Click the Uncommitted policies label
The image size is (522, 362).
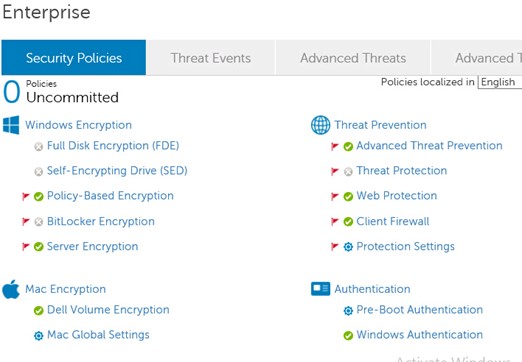point(72,97)
